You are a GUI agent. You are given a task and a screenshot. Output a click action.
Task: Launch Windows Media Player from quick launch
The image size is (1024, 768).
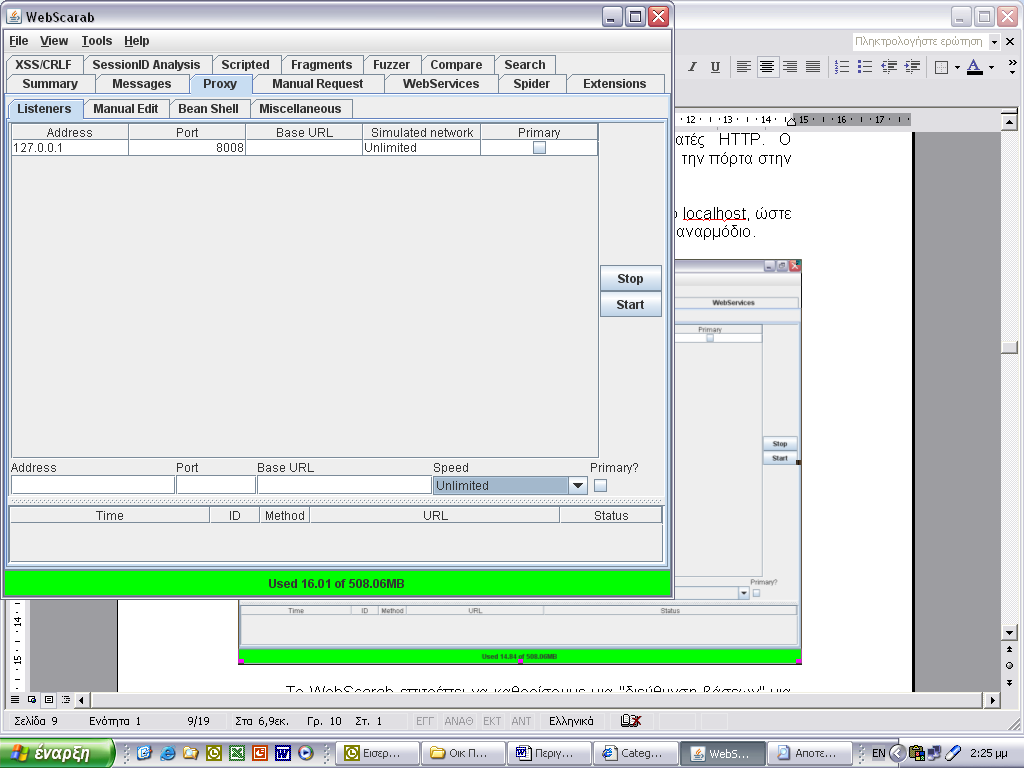[x=305, y=753]
